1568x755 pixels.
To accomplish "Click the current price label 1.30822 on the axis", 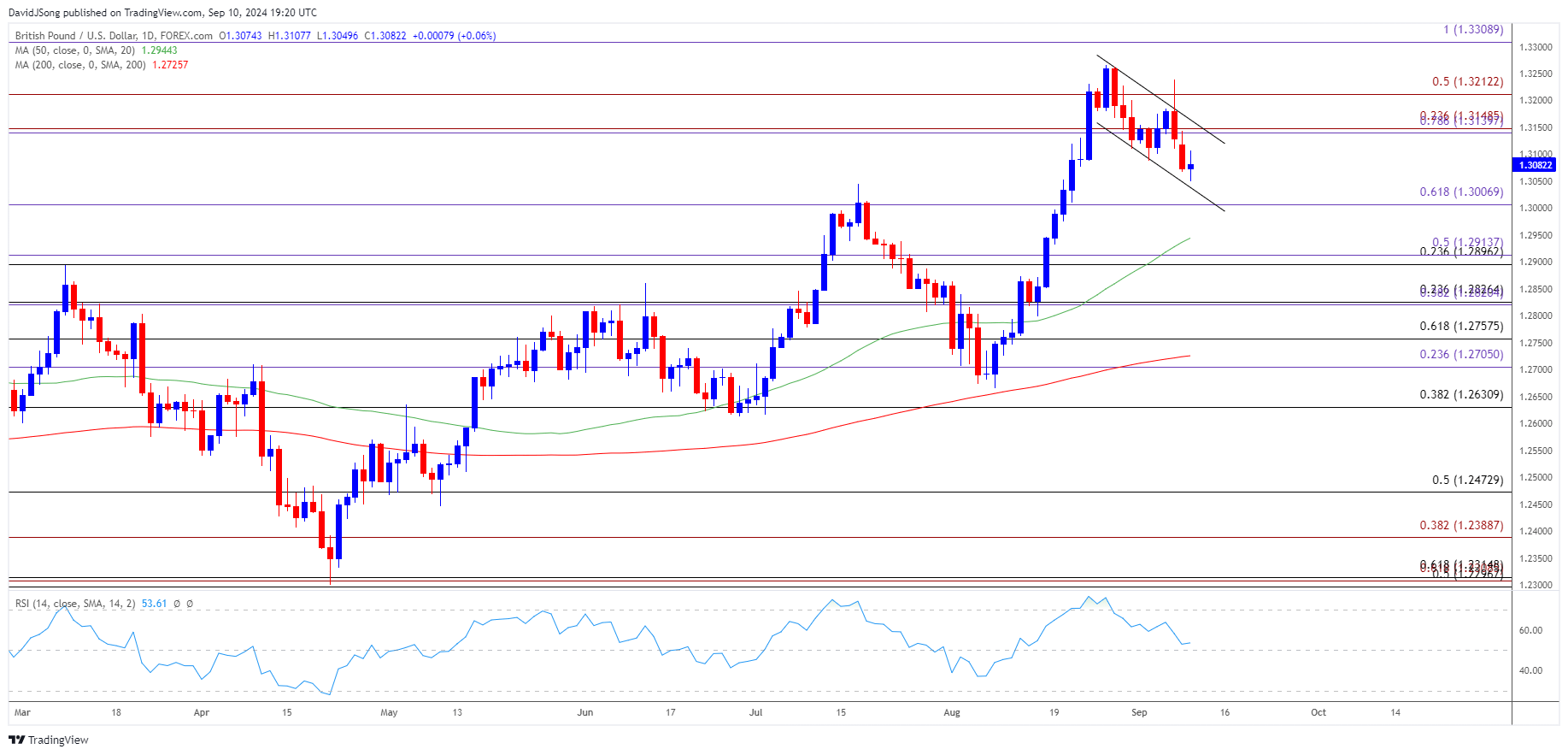I will (1535, 165).
